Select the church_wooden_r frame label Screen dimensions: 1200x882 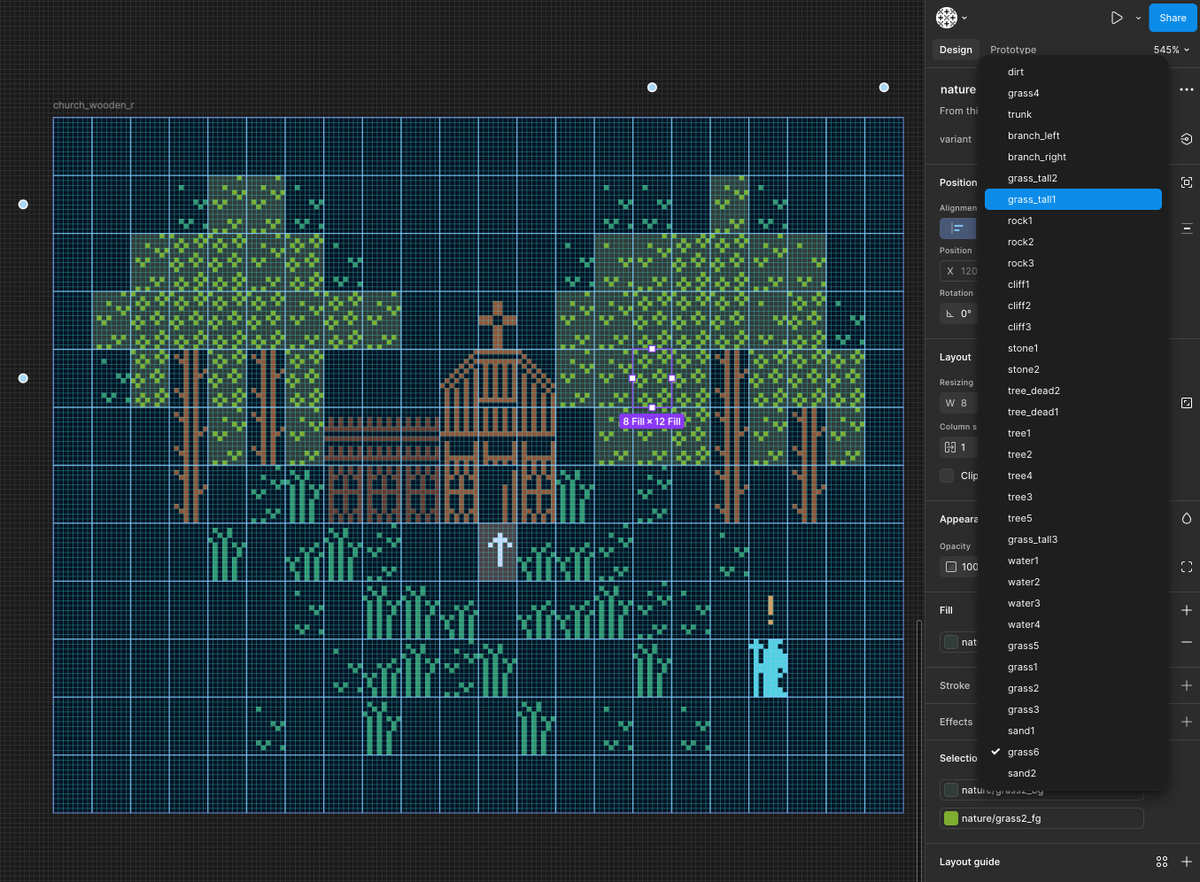tap(94, 105)
